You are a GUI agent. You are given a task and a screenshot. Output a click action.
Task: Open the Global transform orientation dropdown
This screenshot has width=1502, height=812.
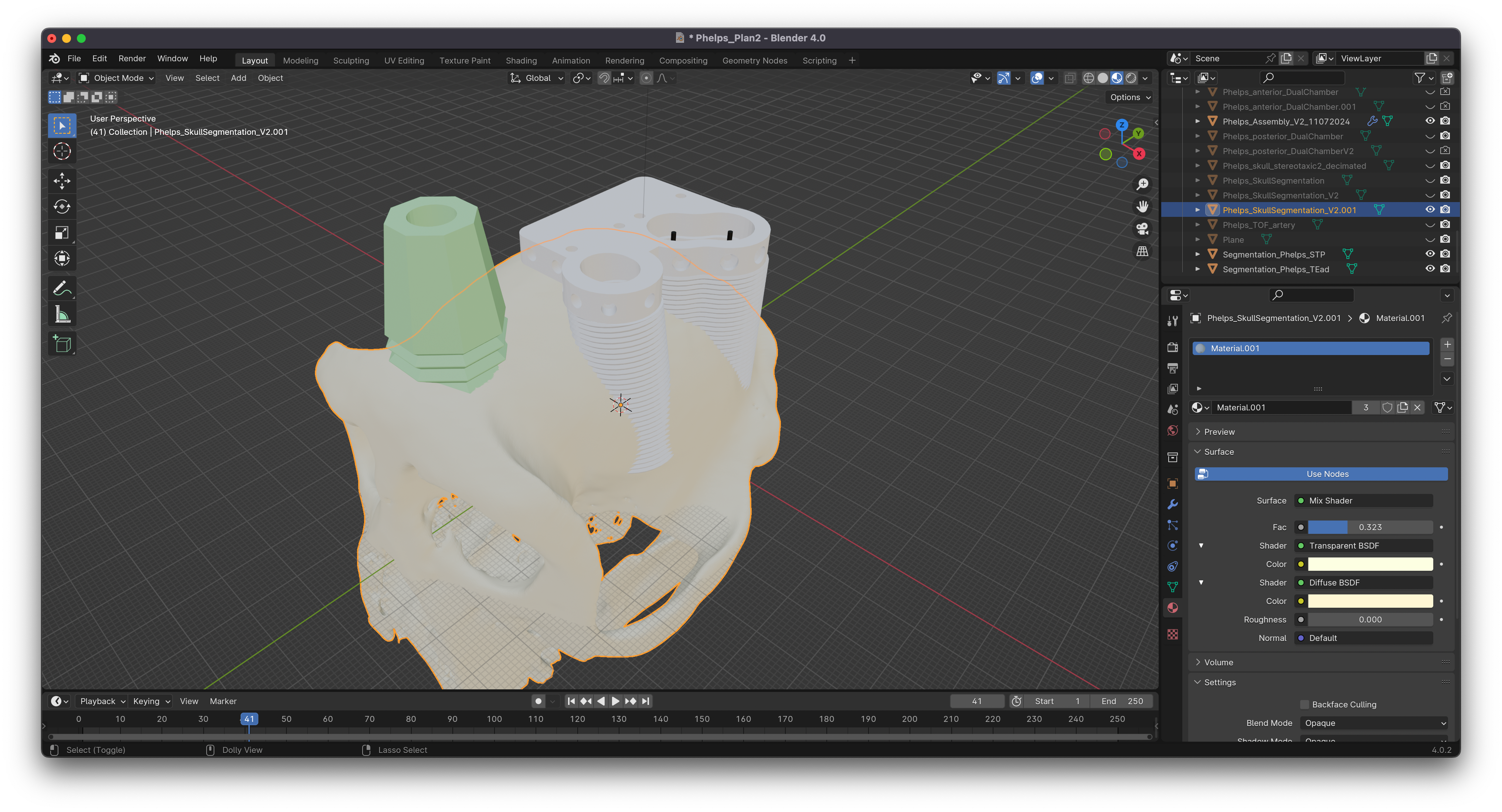click(536, 78)
